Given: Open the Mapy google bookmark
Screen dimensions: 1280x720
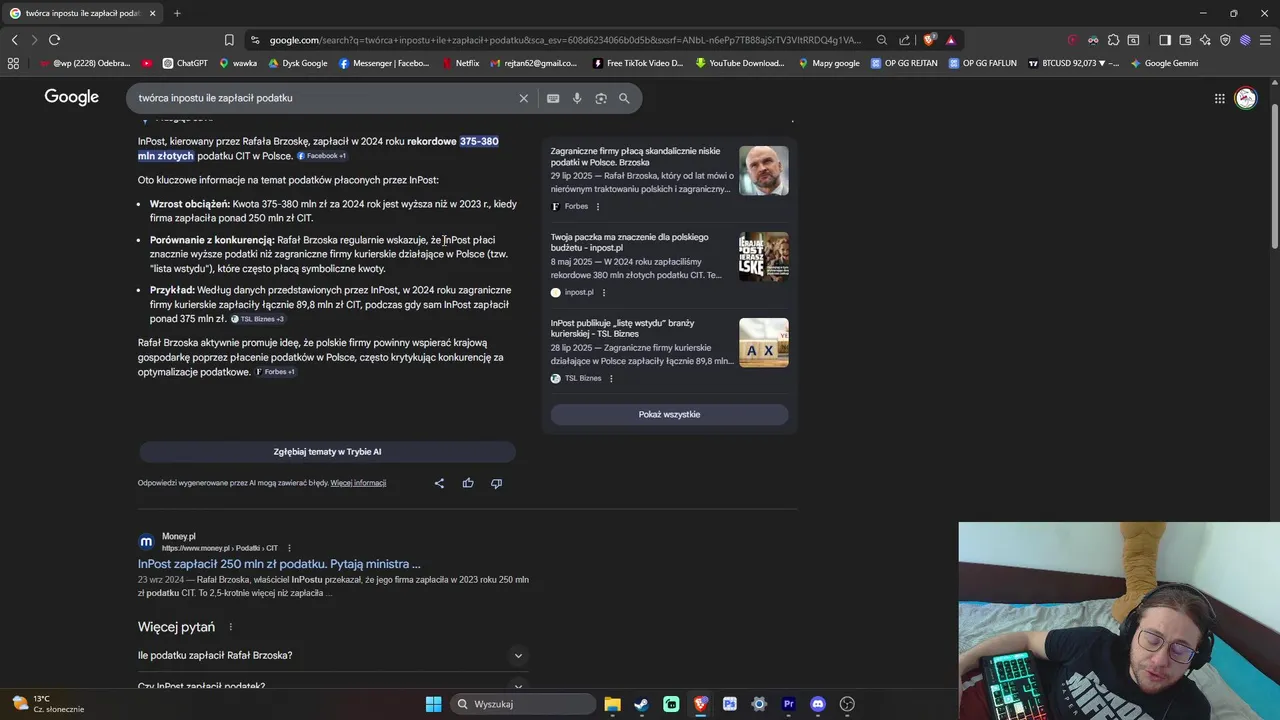Looking at the screenshot, I should (x=829, y=63).
